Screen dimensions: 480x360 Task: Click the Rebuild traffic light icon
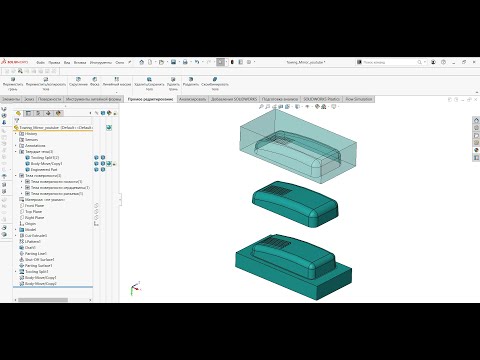pos(232,62)
